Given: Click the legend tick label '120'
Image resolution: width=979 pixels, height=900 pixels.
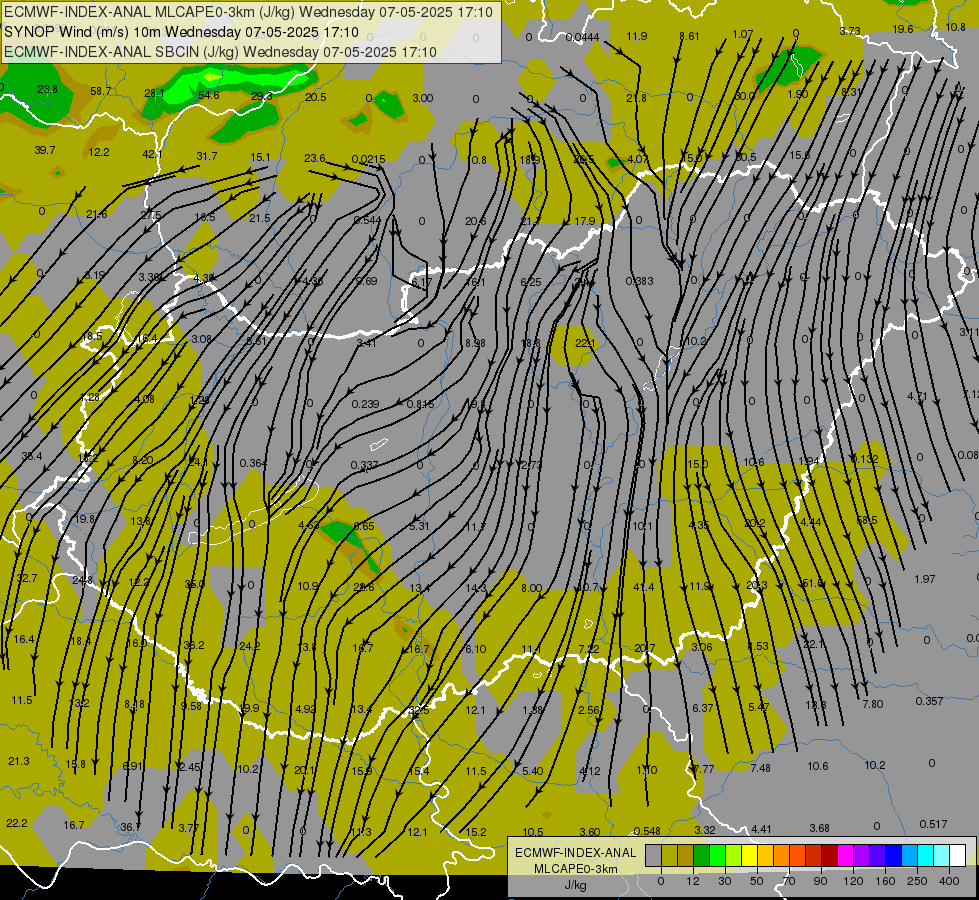Looking at the screenshot, I should [853, 881].
